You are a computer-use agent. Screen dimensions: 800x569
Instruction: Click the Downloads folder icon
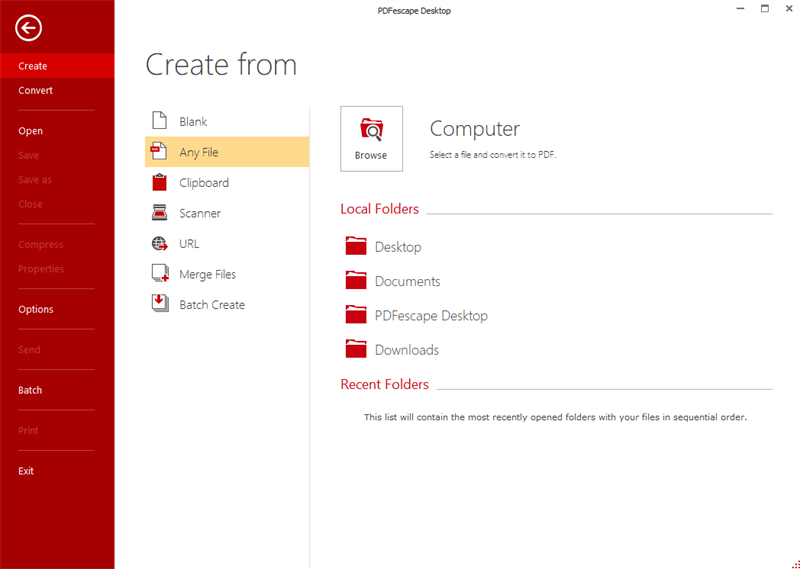(356, 349)
